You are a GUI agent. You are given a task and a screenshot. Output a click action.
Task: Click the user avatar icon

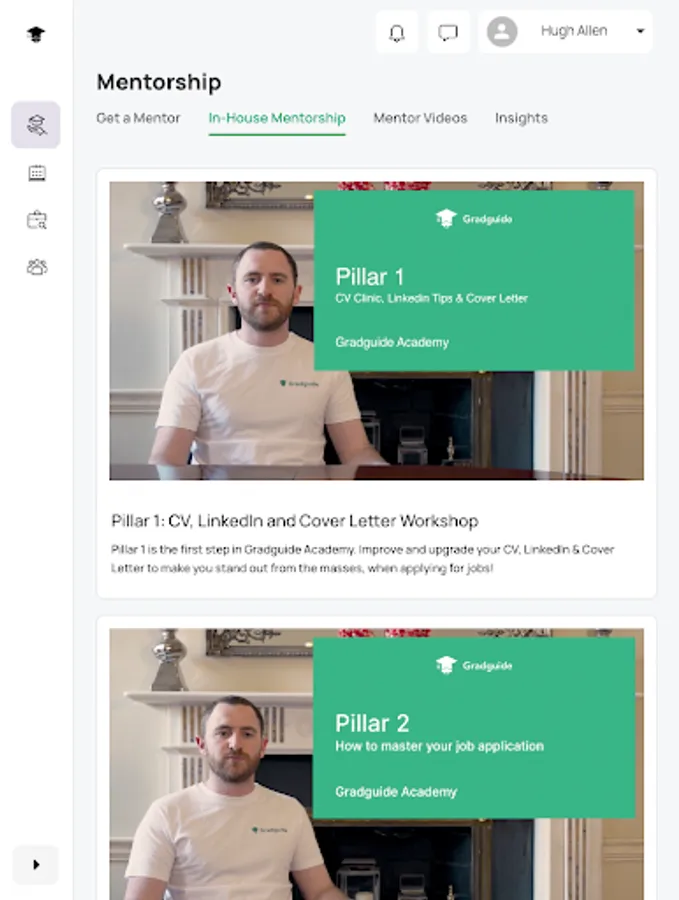[502, 32]
